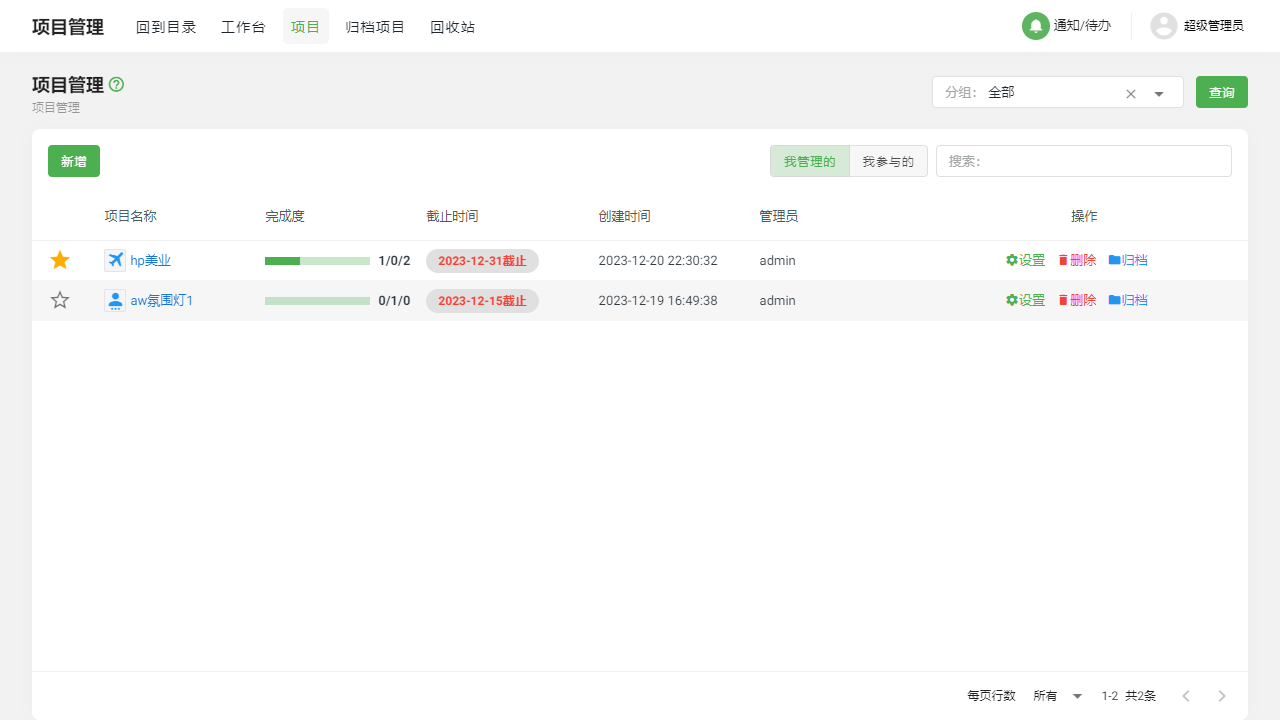Click the 新增 new project button

[x=73, y=160]
